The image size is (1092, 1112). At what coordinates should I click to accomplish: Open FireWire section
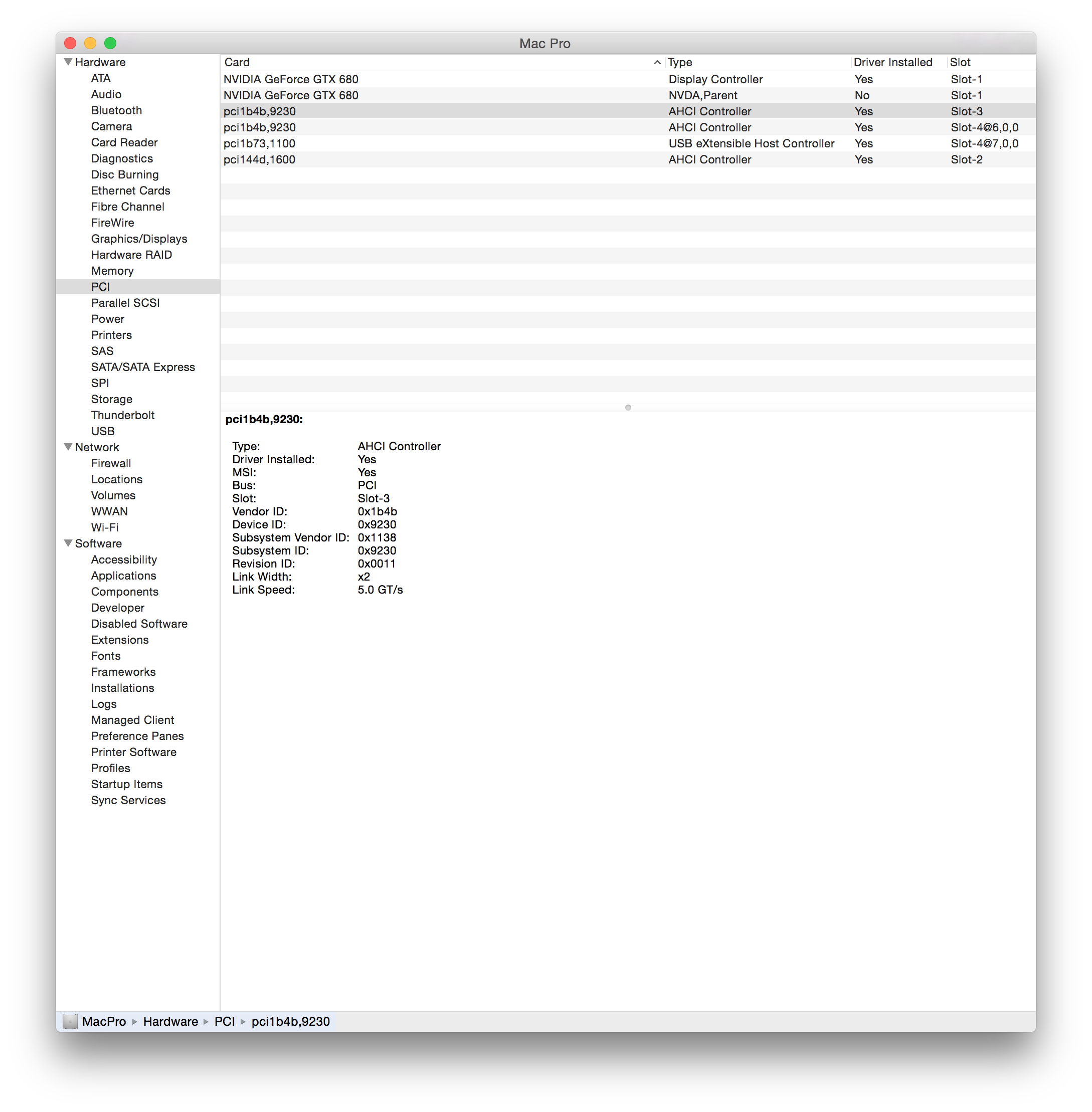click(112, 223)
